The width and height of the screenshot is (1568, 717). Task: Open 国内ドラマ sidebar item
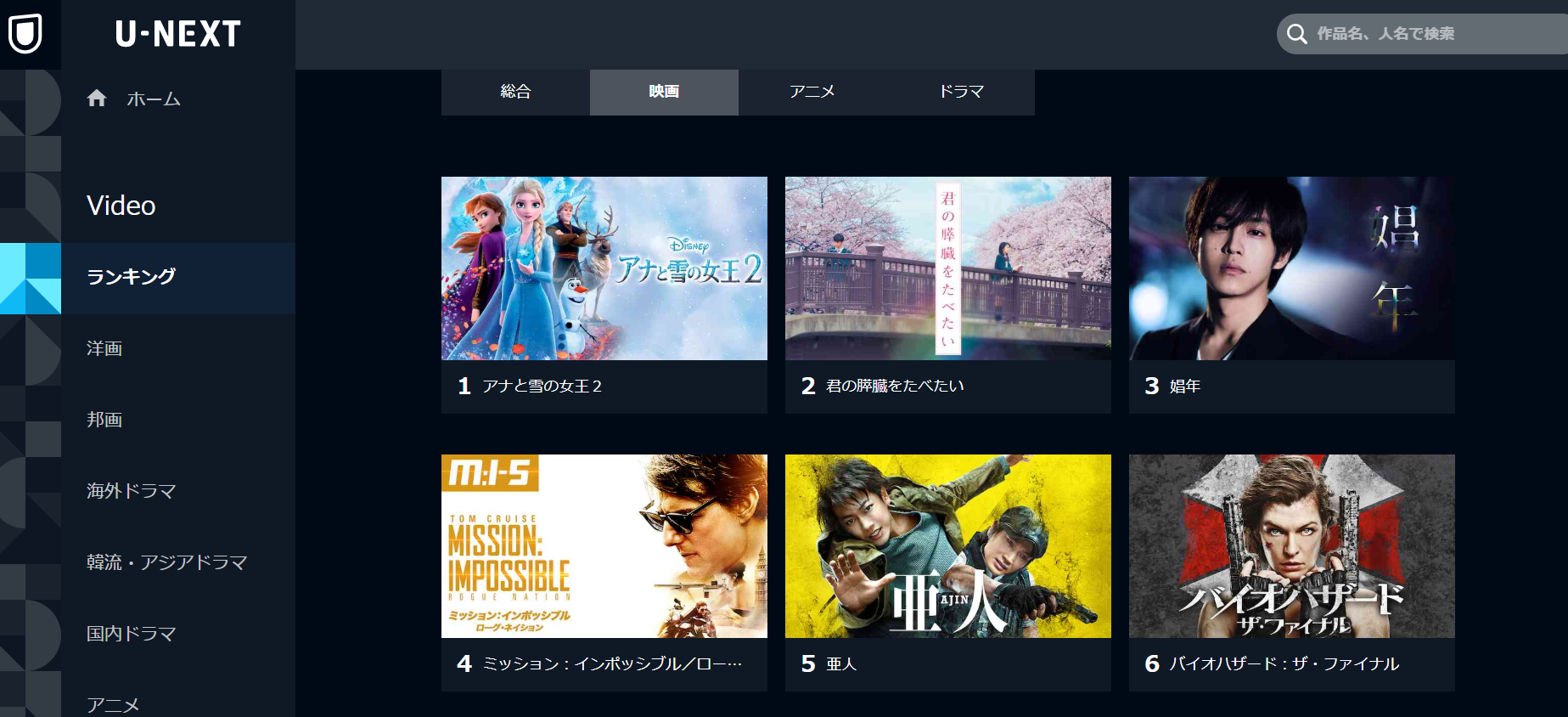[178, 634]
